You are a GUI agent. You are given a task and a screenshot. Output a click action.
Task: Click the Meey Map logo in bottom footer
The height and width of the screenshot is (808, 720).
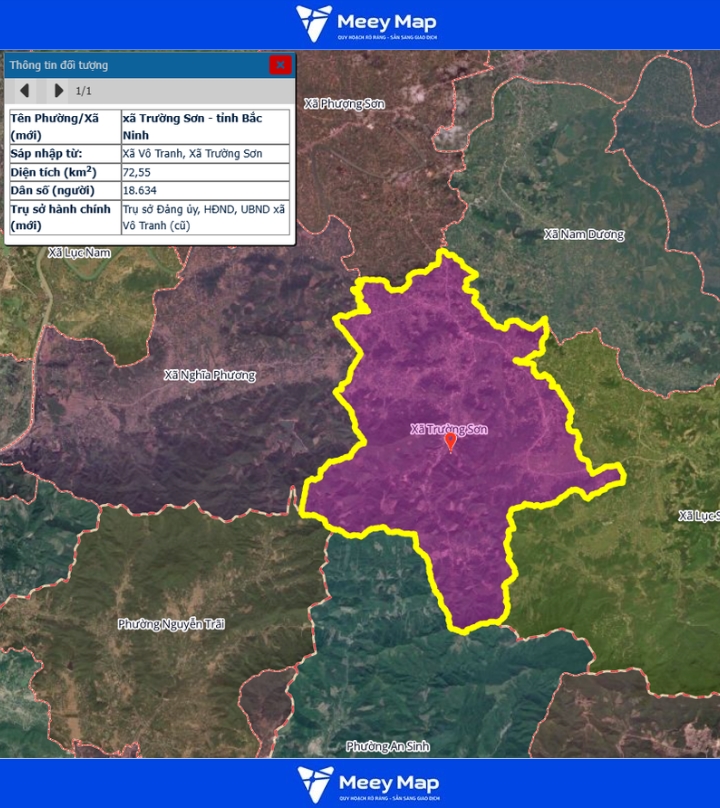[366, 784]
